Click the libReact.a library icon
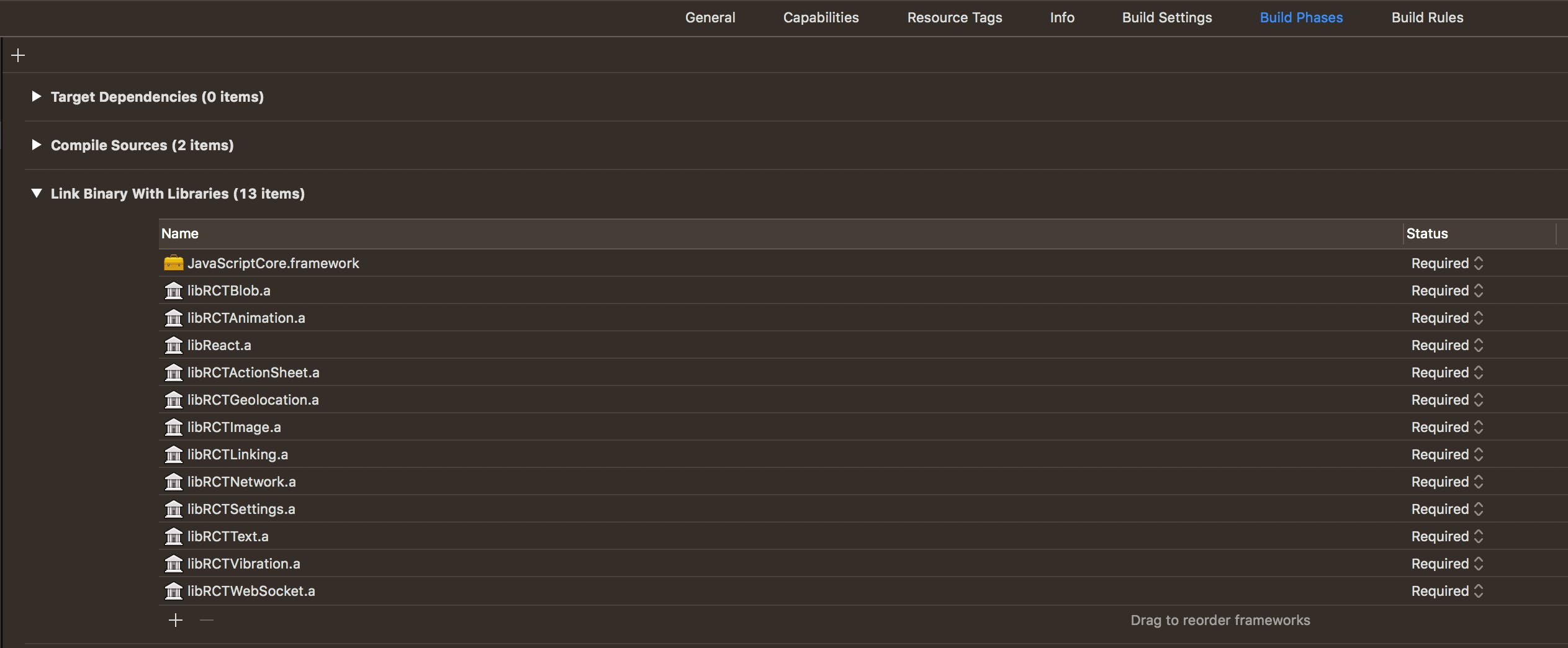This screenshot has height=648, width=1568. click(173, 345)
